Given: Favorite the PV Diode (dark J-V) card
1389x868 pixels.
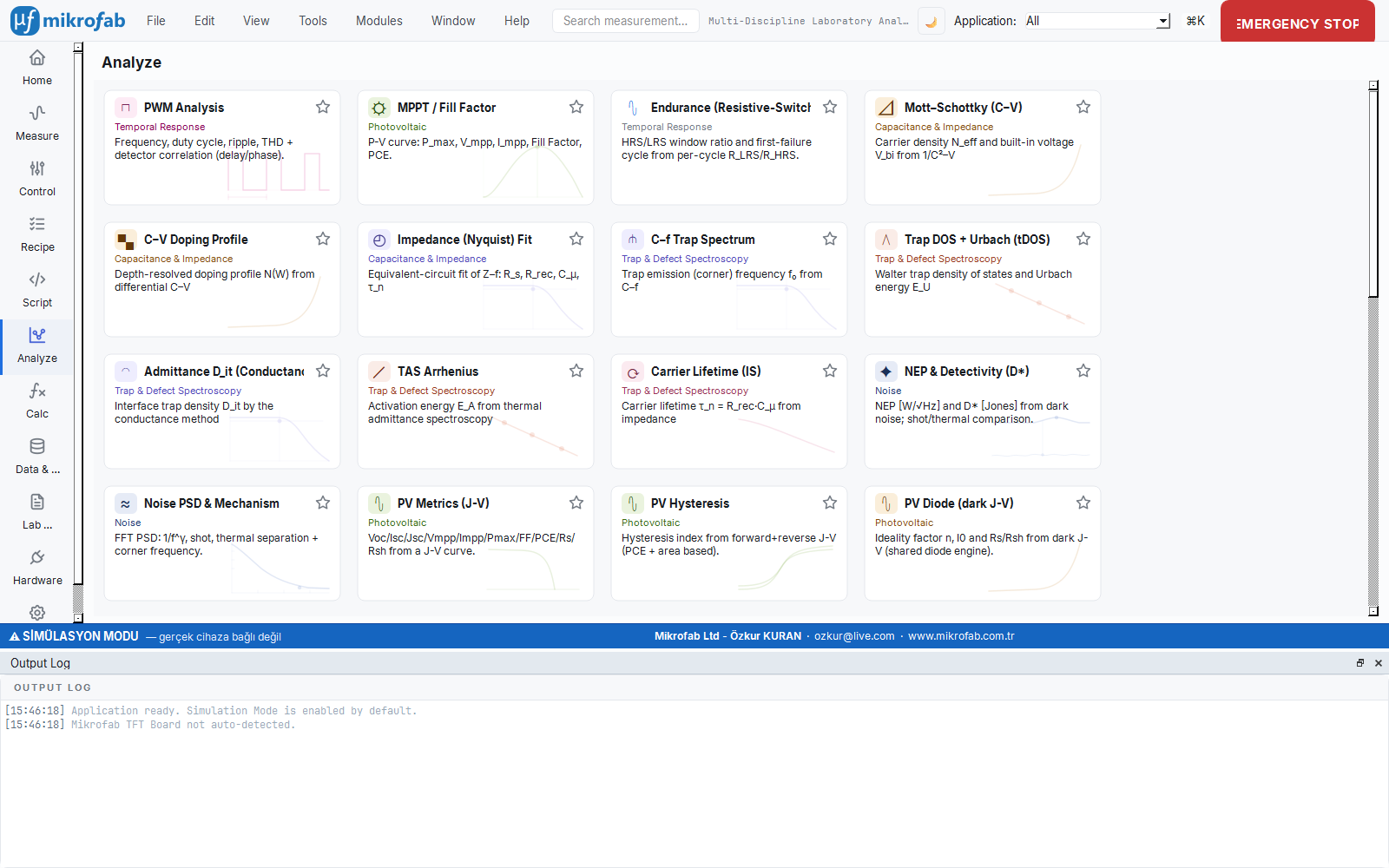Looking at the screenshot, I should coord(1083,503).
